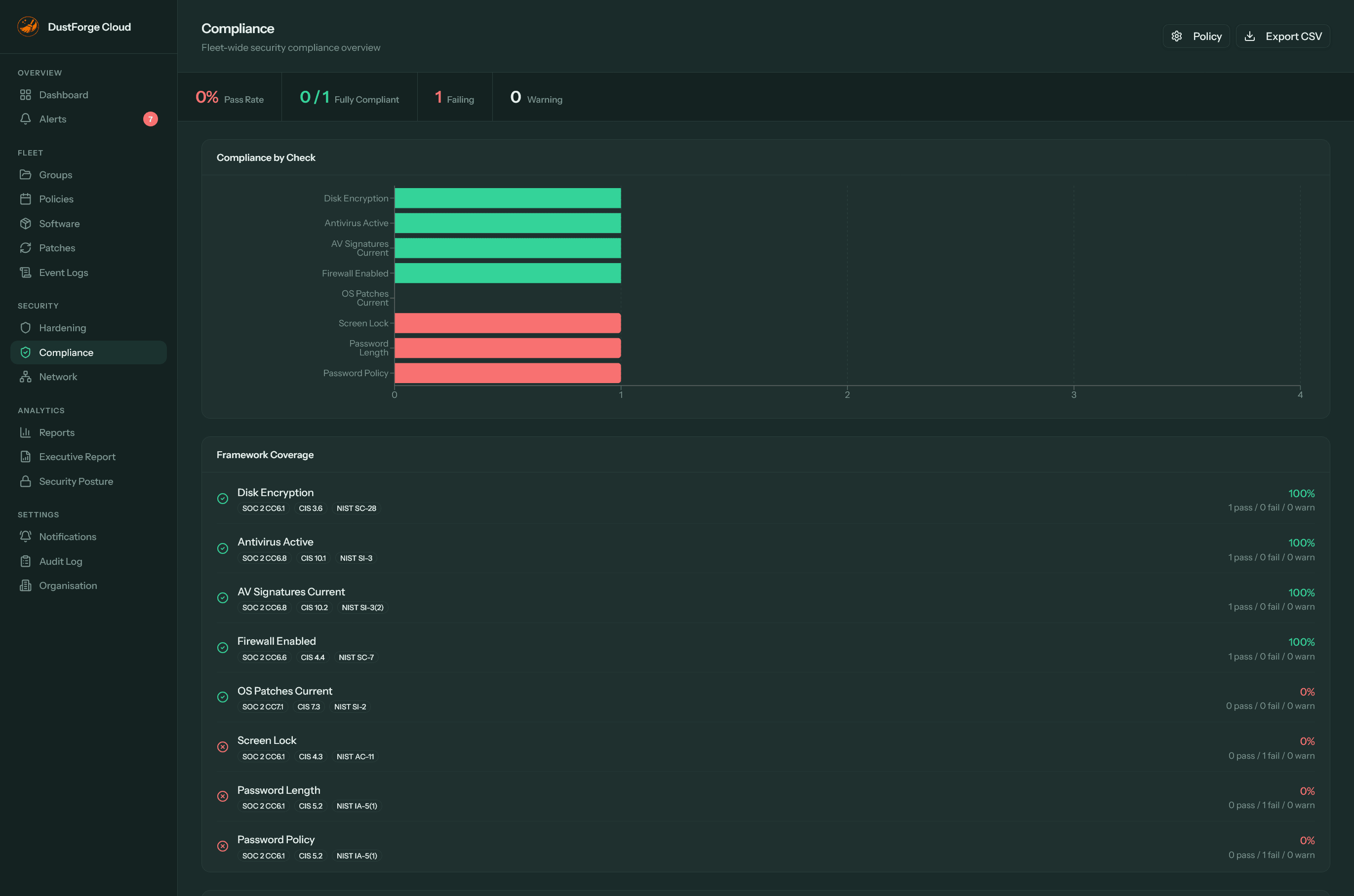Open the Reports chart icon under Analytics
This screenshot has height=896, width=1354.
pos(26,432)
